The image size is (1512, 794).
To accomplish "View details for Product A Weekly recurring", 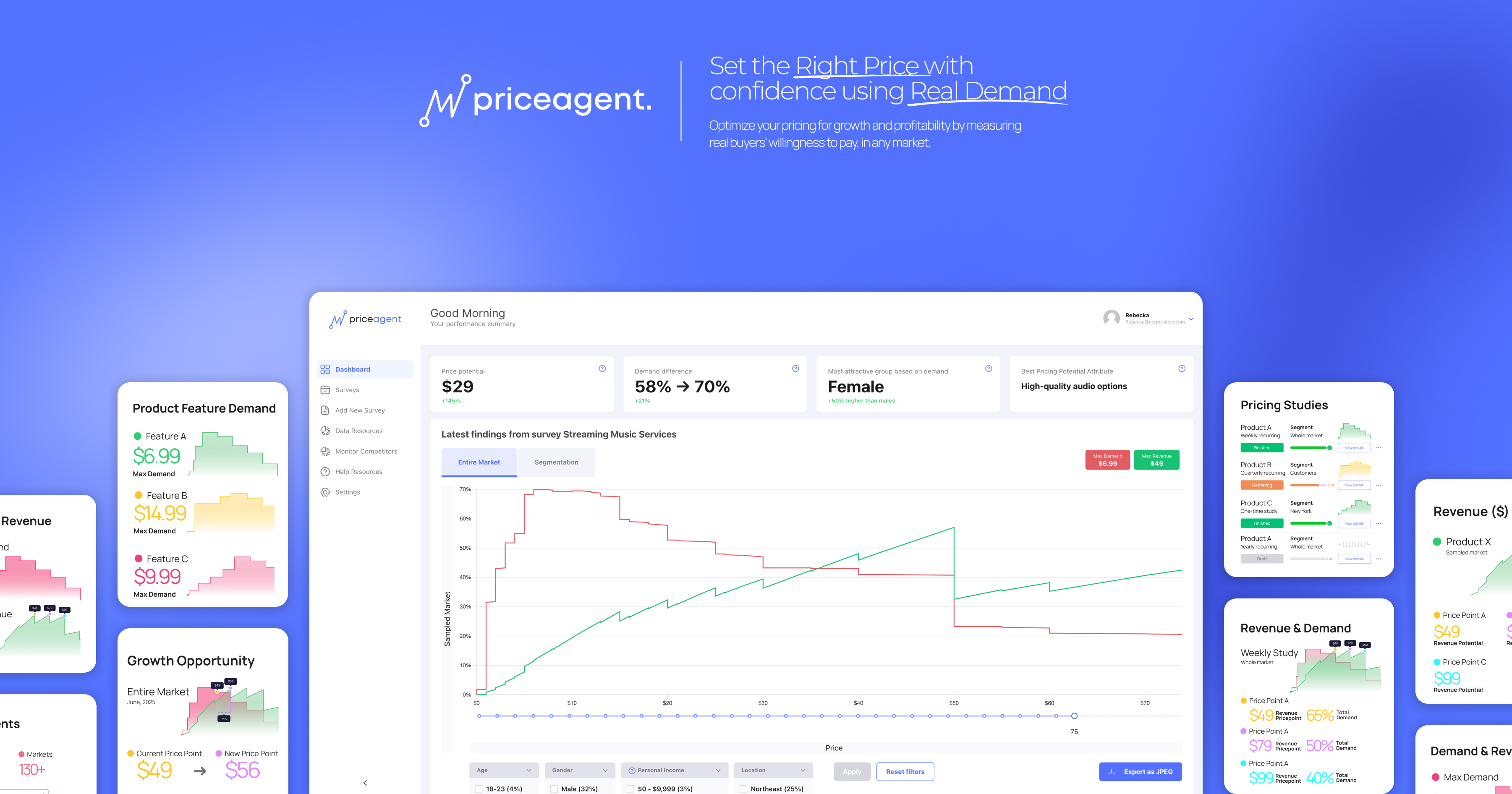I will click(1354, 448).
